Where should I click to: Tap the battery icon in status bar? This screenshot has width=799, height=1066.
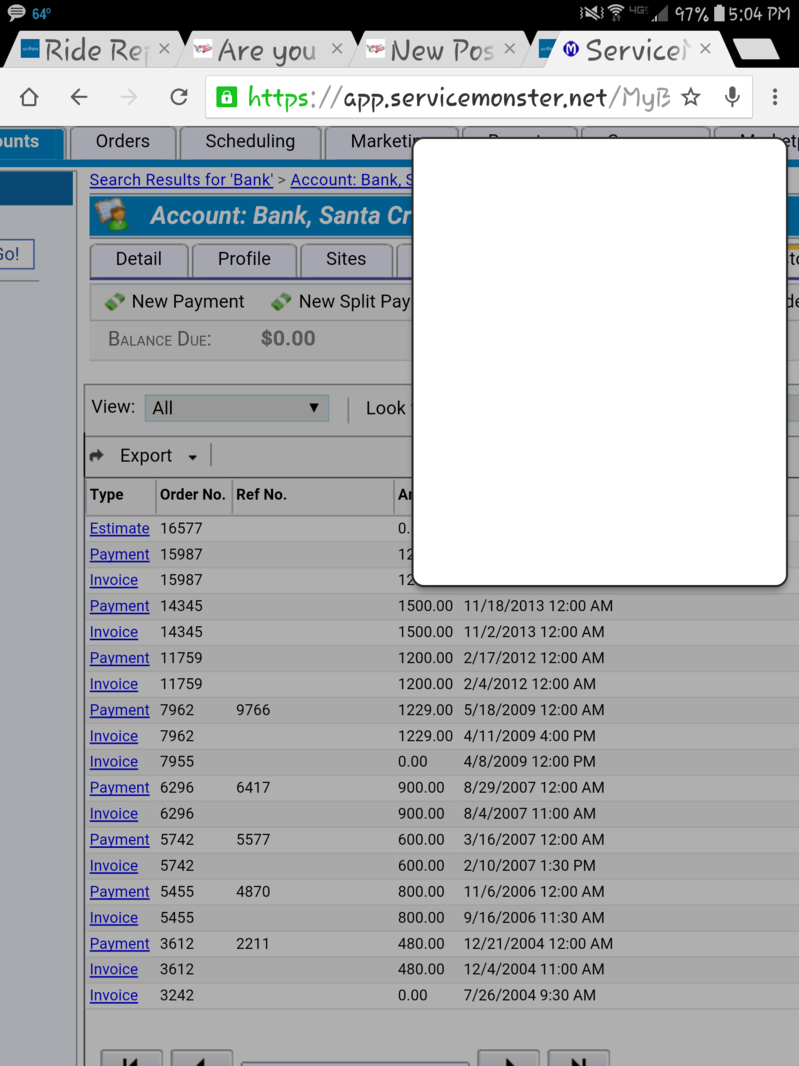tap(719, 14)
